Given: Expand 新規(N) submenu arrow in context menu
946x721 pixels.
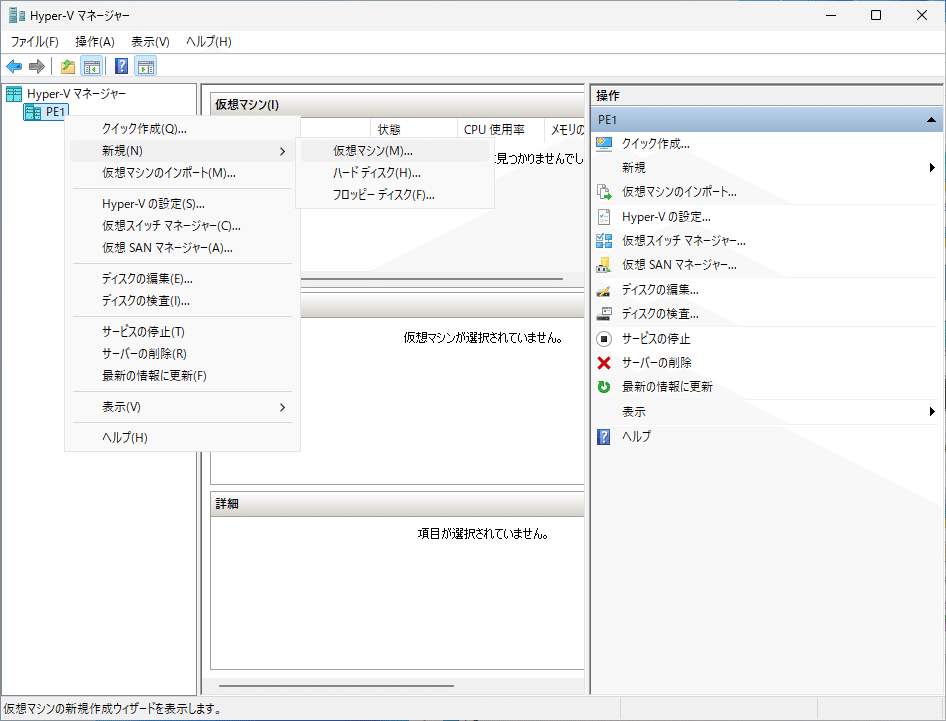Looking at the screenshot, I should (x=282, y=151).
